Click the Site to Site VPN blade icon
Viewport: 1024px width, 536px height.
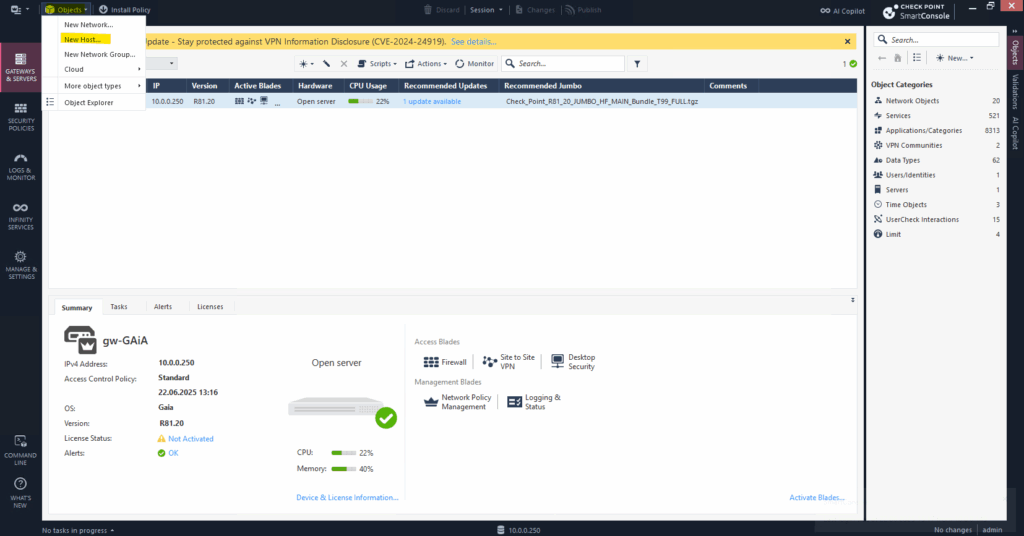pyautogui.click(x=490, y=362)
